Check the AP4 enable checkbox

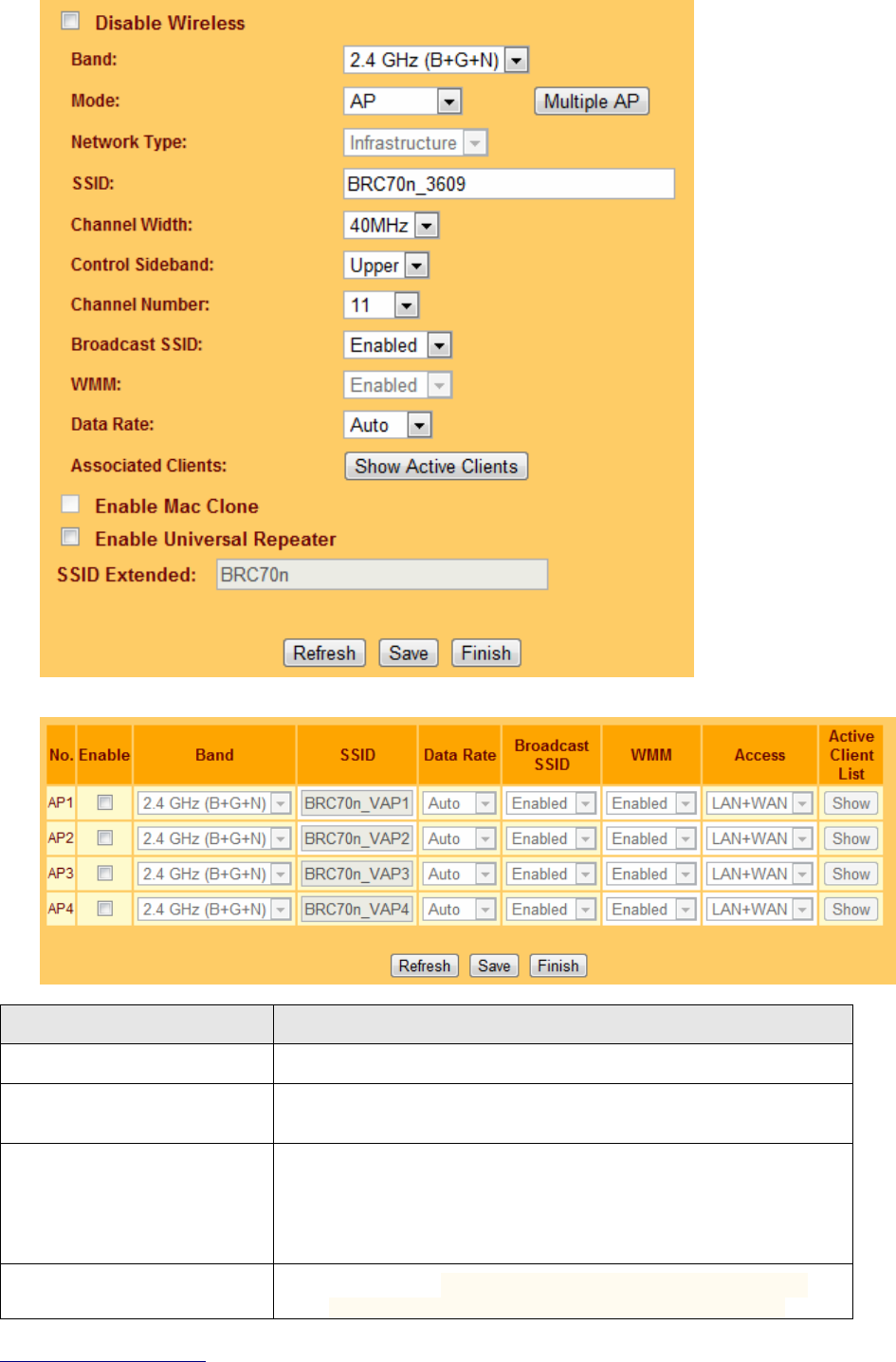(x=105, y=909)
